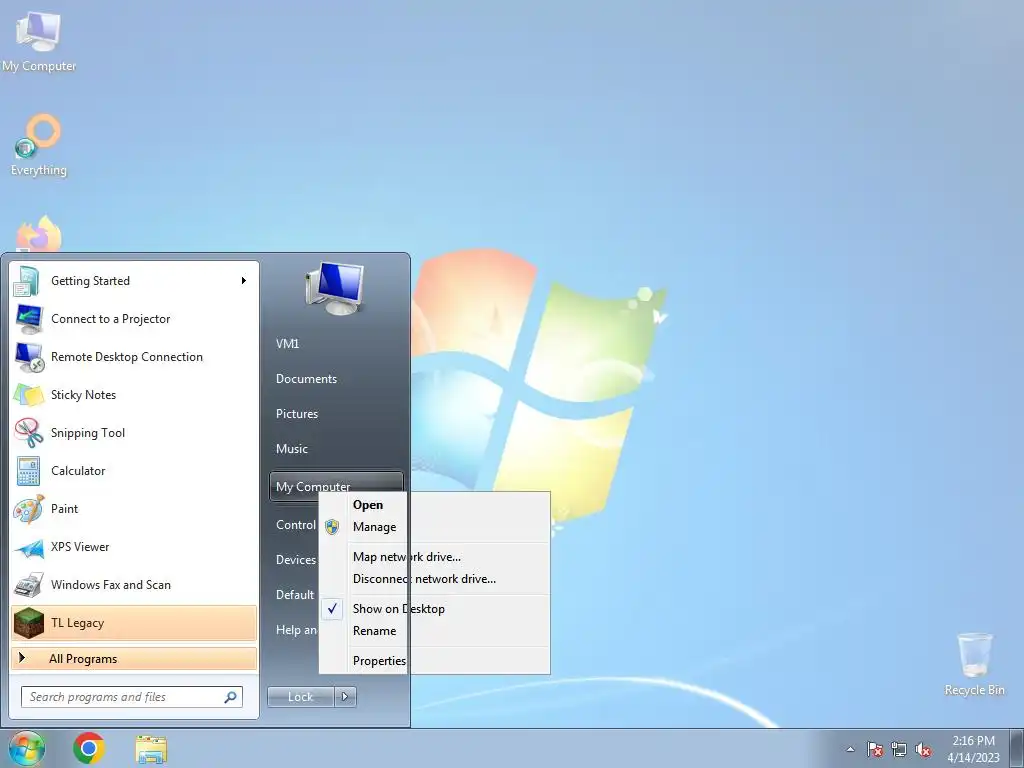This screenshot has height=768, width=1024.
Task: Launch Windows Fax and Scan
Action: coord(134,584)
